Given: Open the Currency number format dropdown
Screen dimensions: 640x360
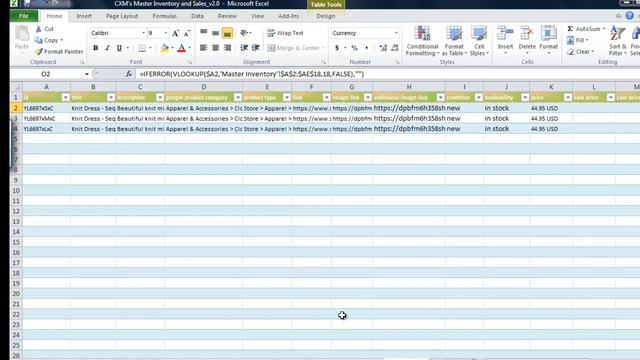Looking at the screenshot, I should tap(396, 33).
